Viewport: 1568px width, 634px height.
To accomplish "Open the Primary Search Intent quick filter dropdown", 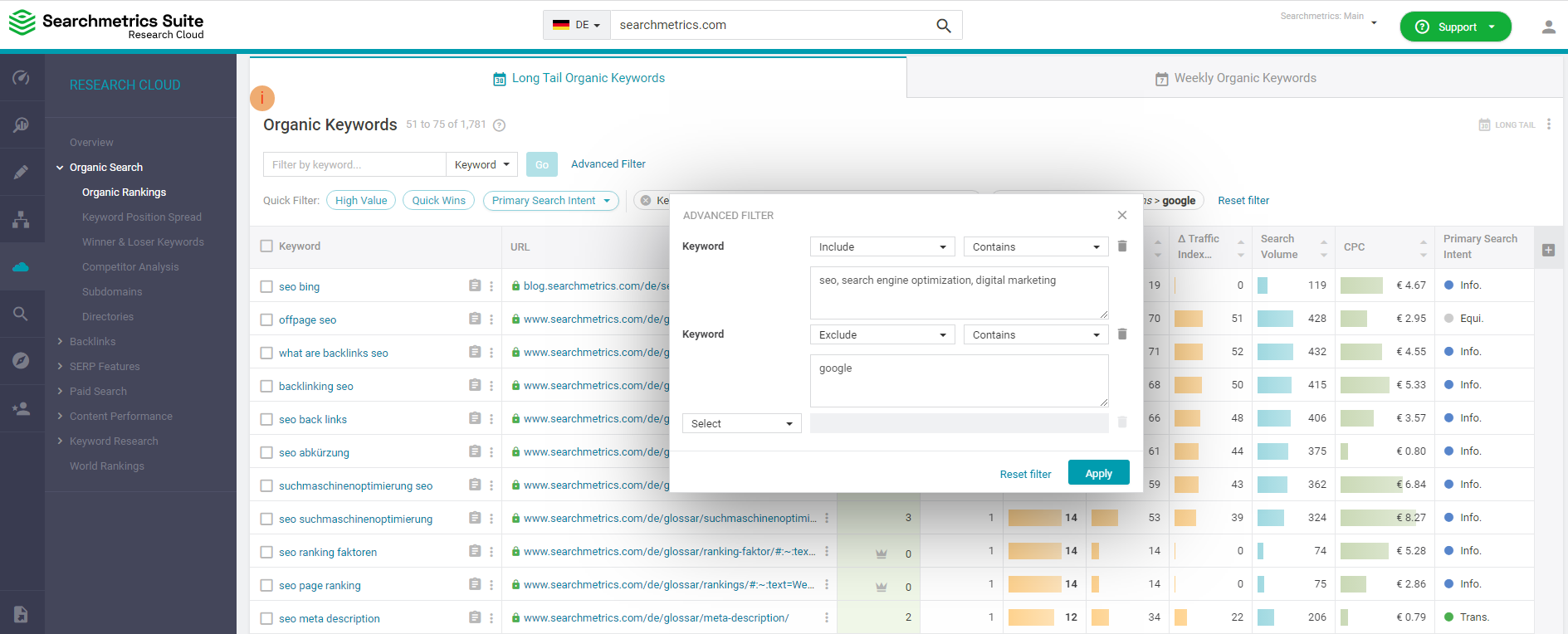I will tap(551, 201).
